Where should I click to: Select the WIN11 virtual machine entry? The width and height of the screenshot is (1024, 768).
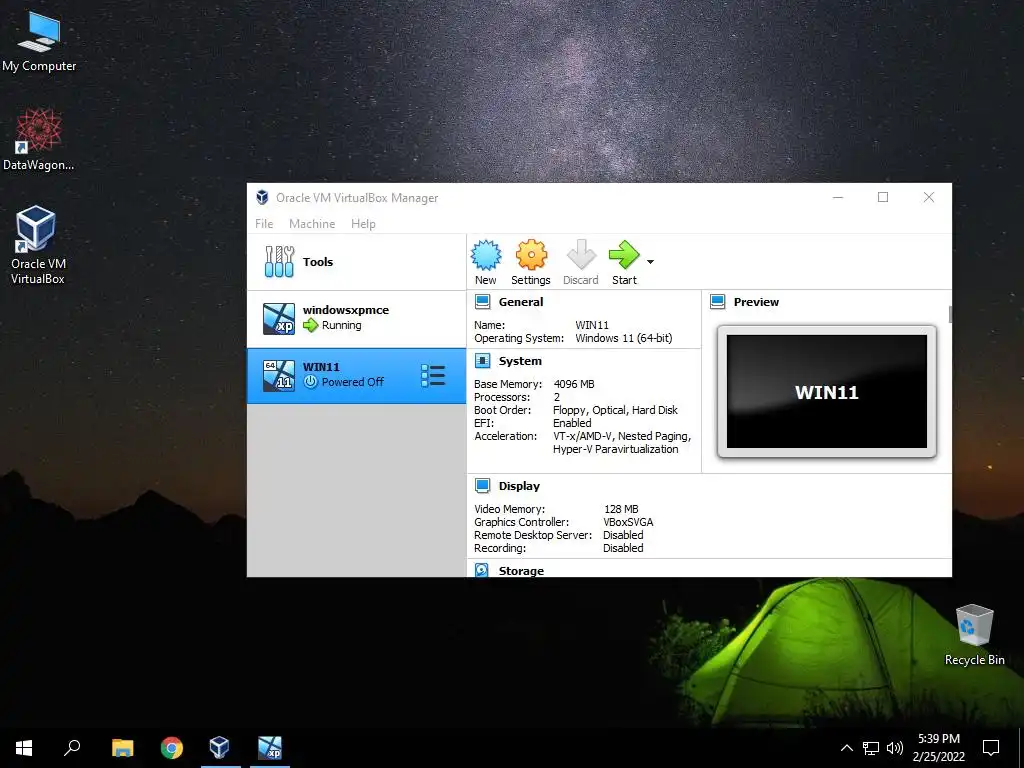pyautogui.click(x=357, y=376)
